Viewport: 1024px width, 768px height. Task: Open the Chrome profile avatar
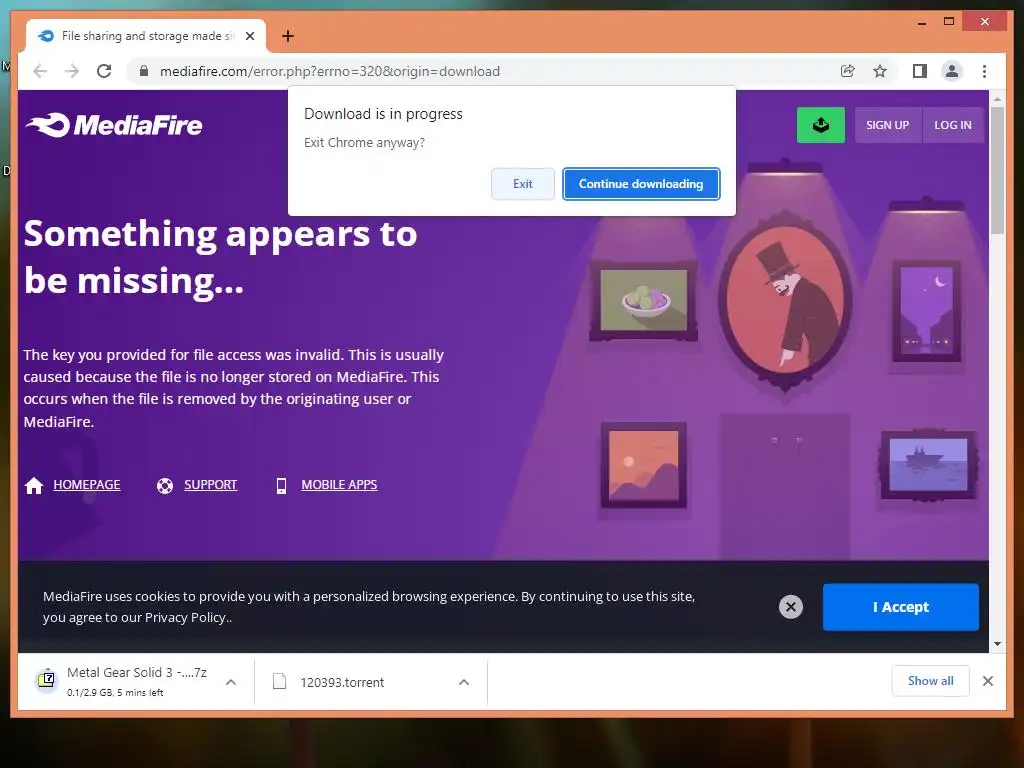(x=952, y=71)
